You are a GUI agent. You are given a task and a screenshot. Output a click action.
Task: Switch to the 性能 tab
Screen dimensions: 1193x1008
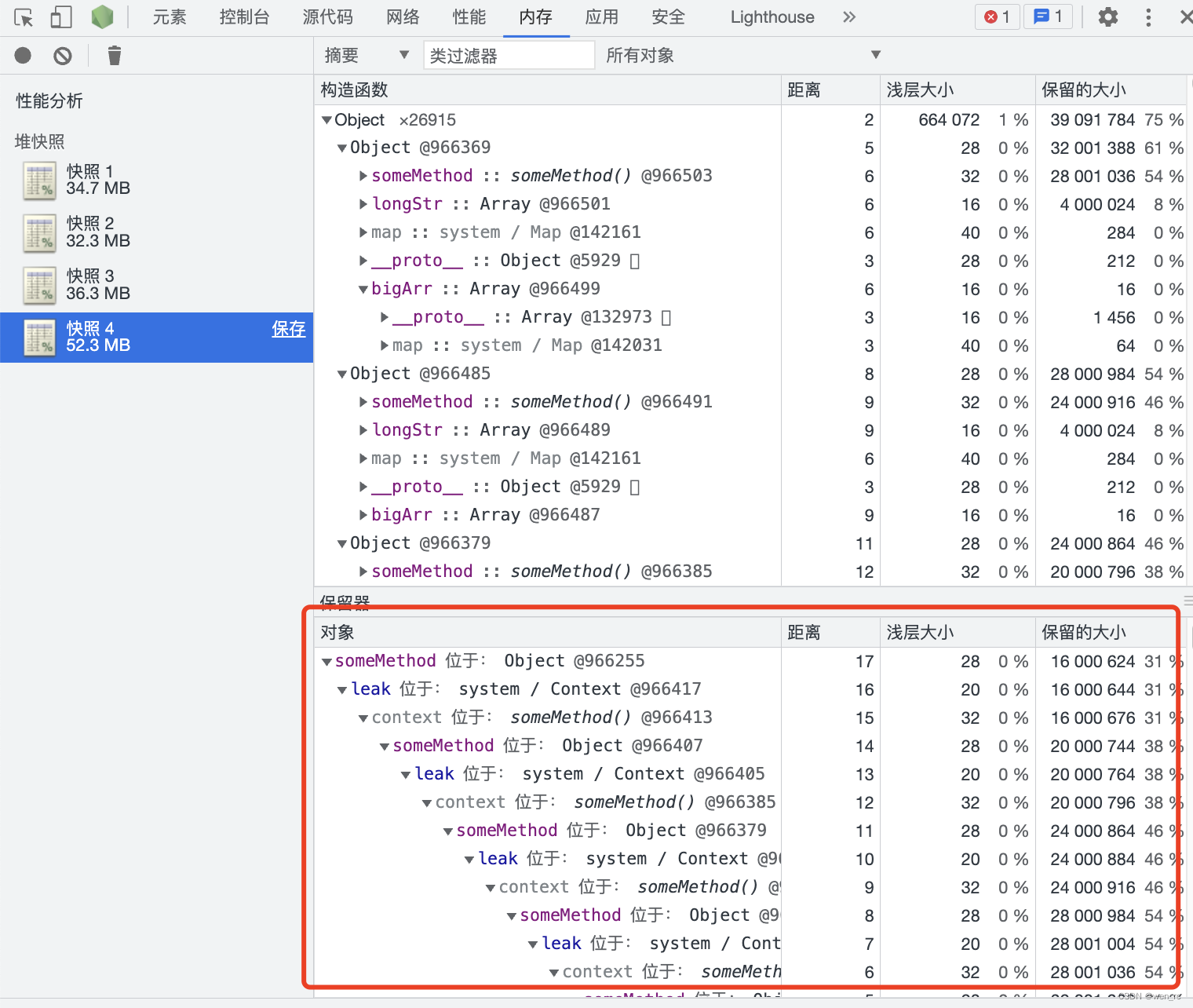click(x=469, y=17)
